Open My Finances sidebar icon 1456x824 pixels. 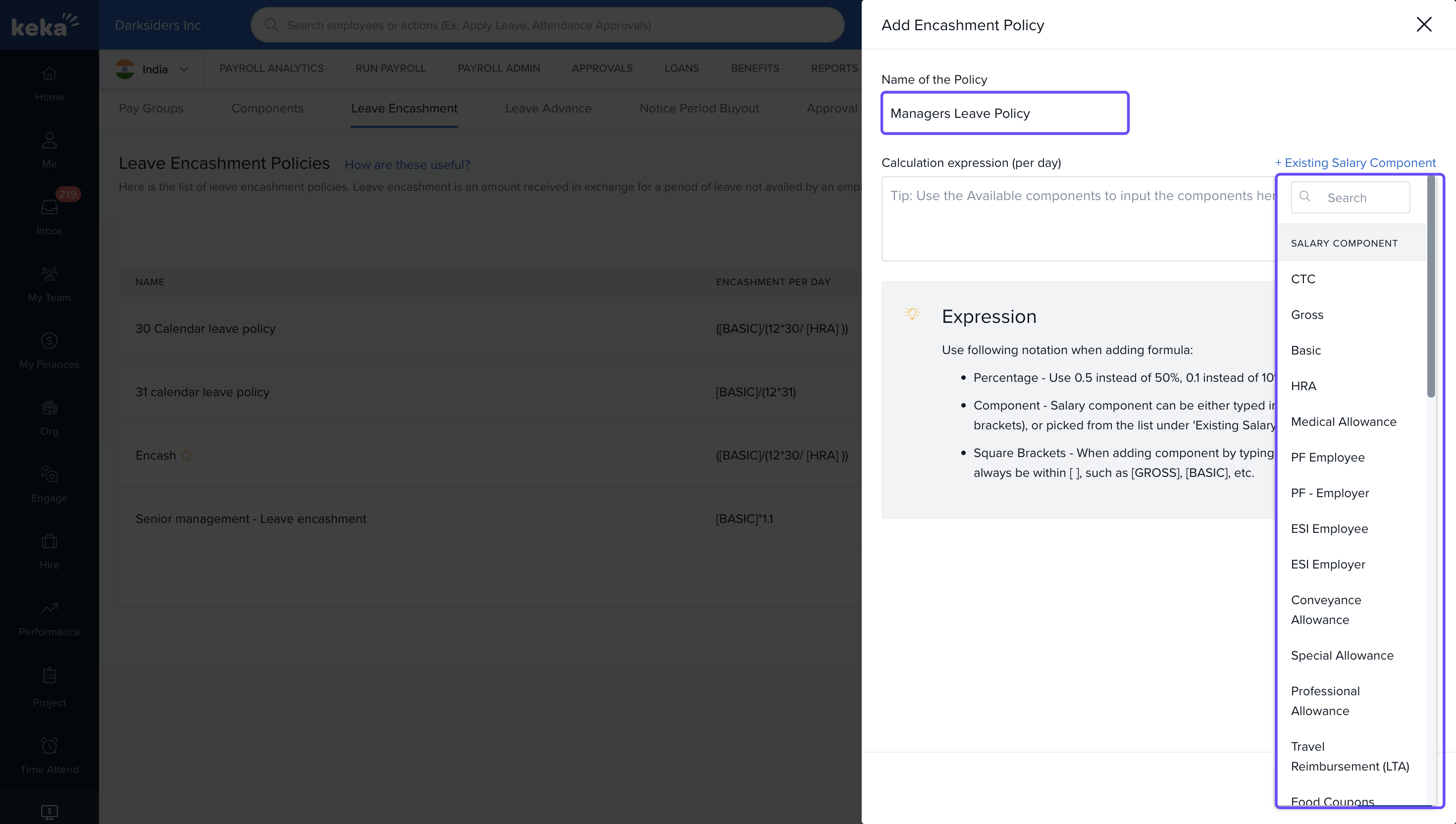49,341
